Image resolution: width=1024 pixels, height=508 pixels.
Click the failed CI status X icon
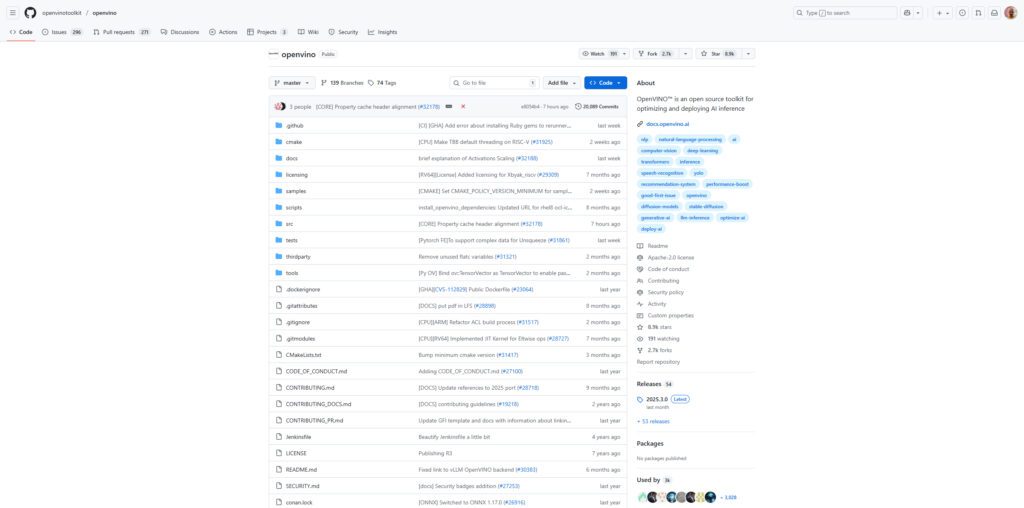click(462, 106)
